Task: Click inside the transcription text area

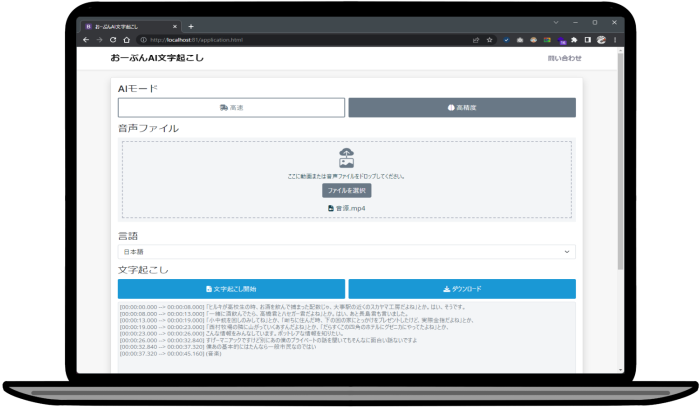Action: (346, 337)
